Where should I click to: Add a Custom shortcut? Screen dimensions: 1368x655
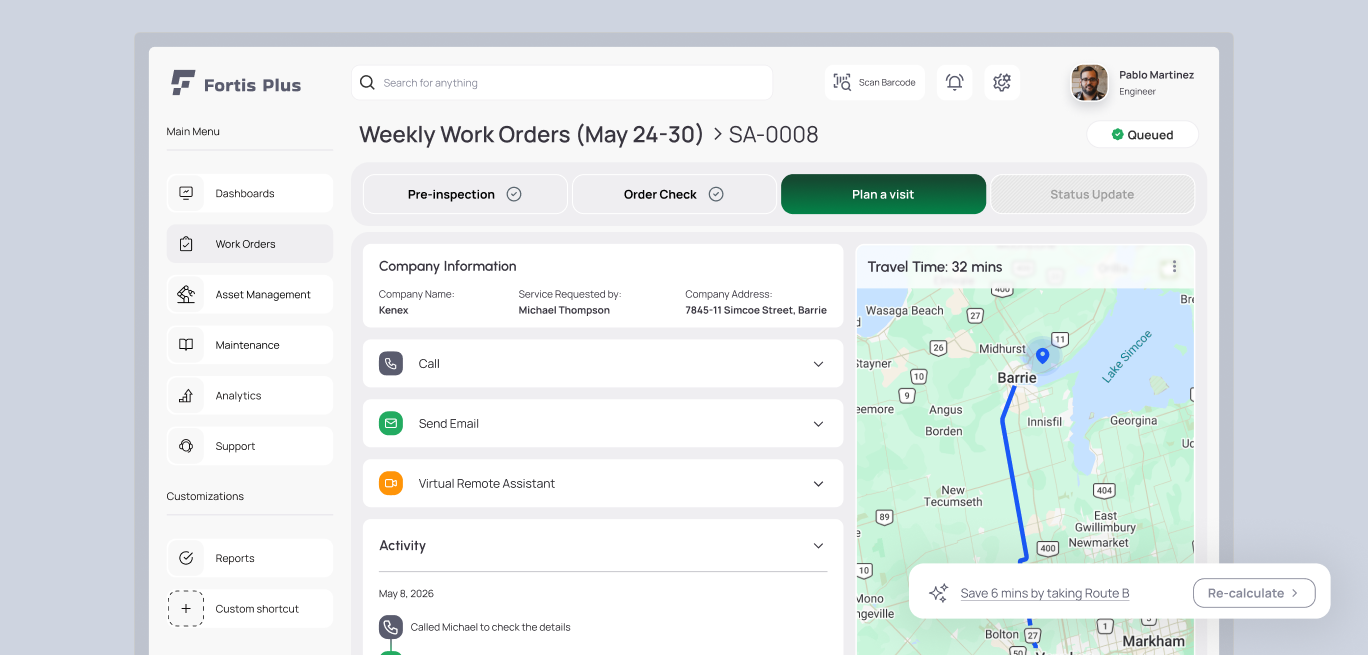(250, 608)
